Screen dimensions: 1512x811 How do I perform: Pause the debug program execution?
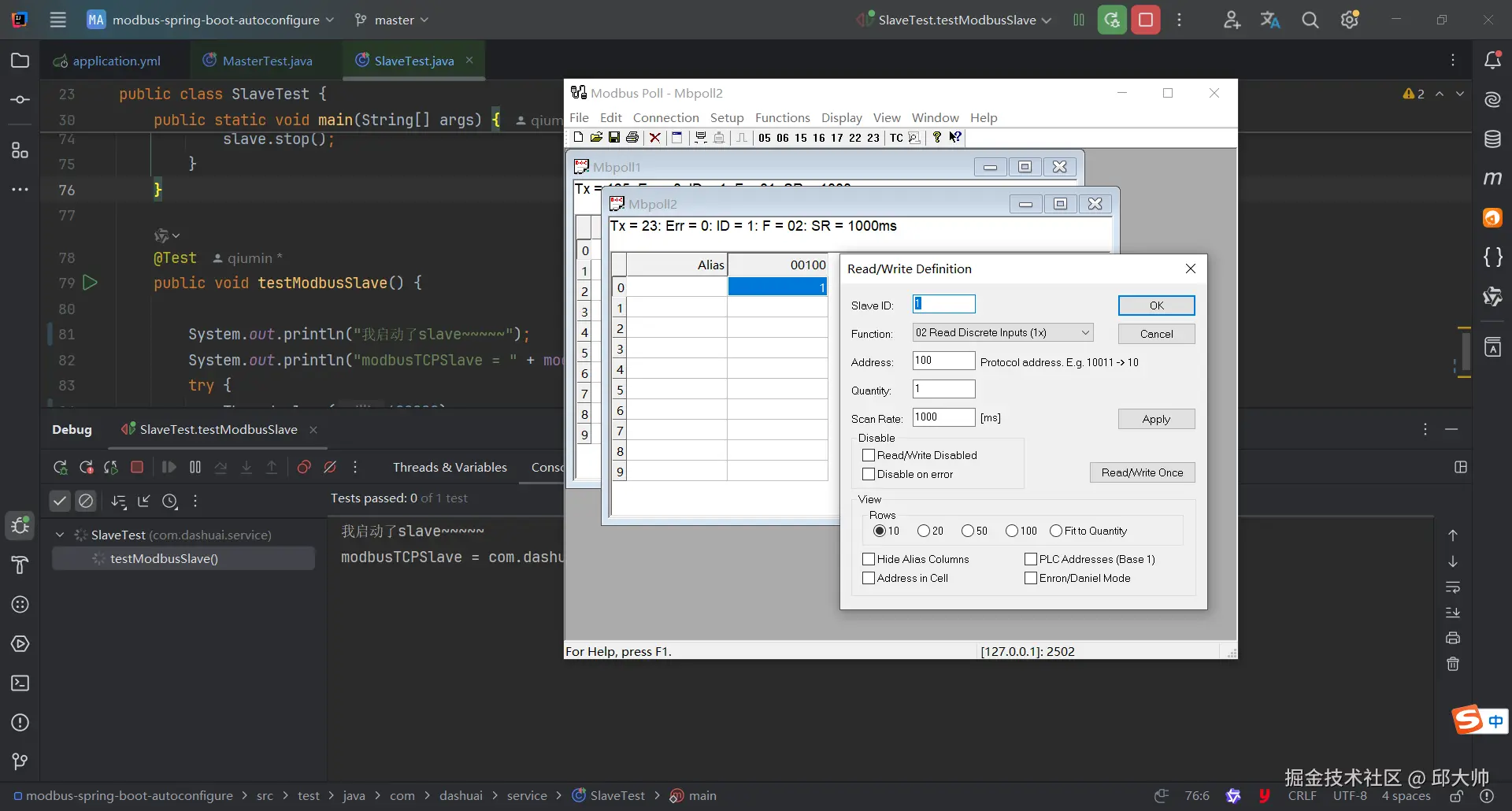pyautogui.click(x=195, y=467)
